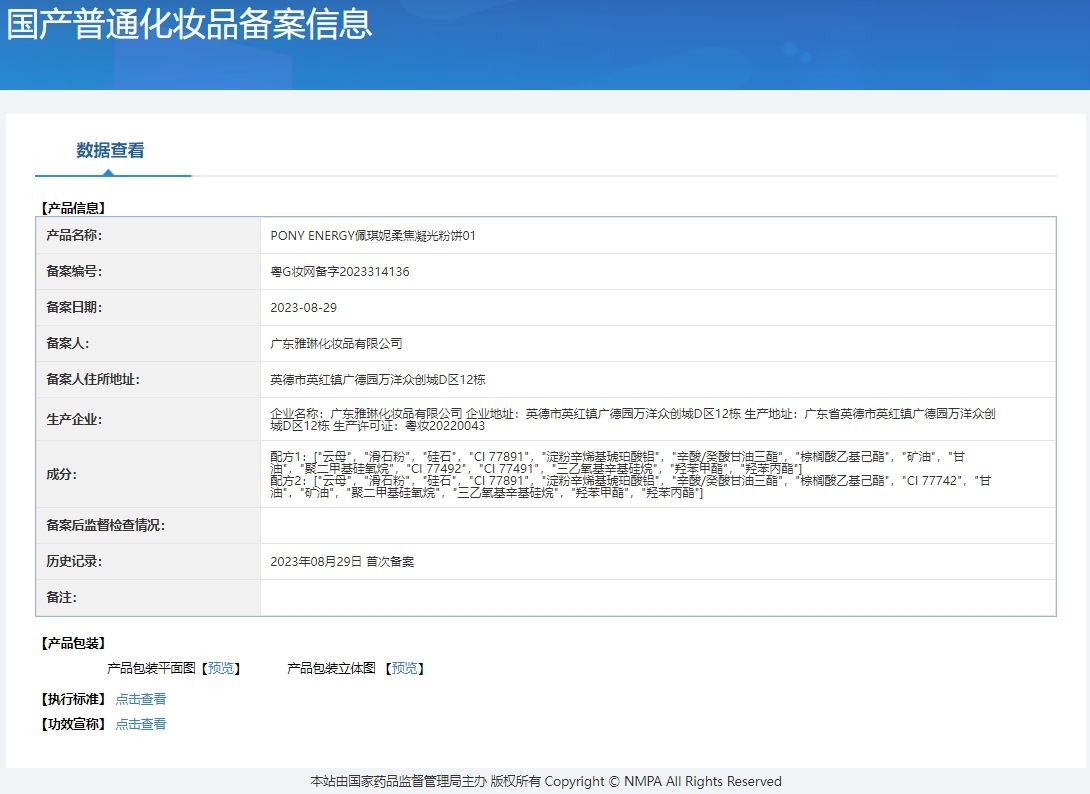This screenshot has height=794, width=1090.
Task: Click the 备案编号 row label
Action: point(74,272)
